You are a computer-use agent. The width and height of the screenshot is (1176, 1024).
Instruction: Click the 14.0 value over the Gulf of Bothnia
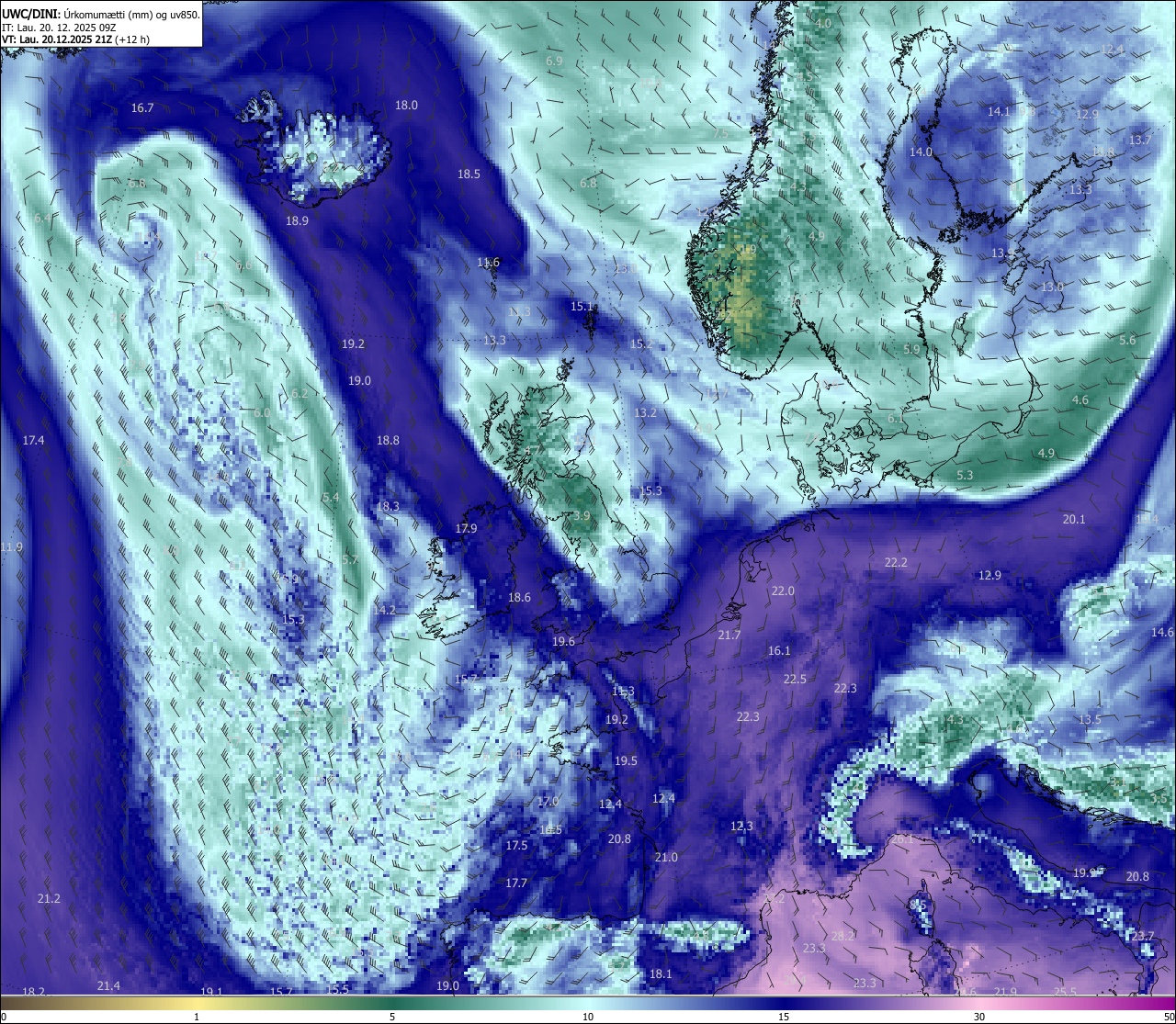tap(921, 152)
